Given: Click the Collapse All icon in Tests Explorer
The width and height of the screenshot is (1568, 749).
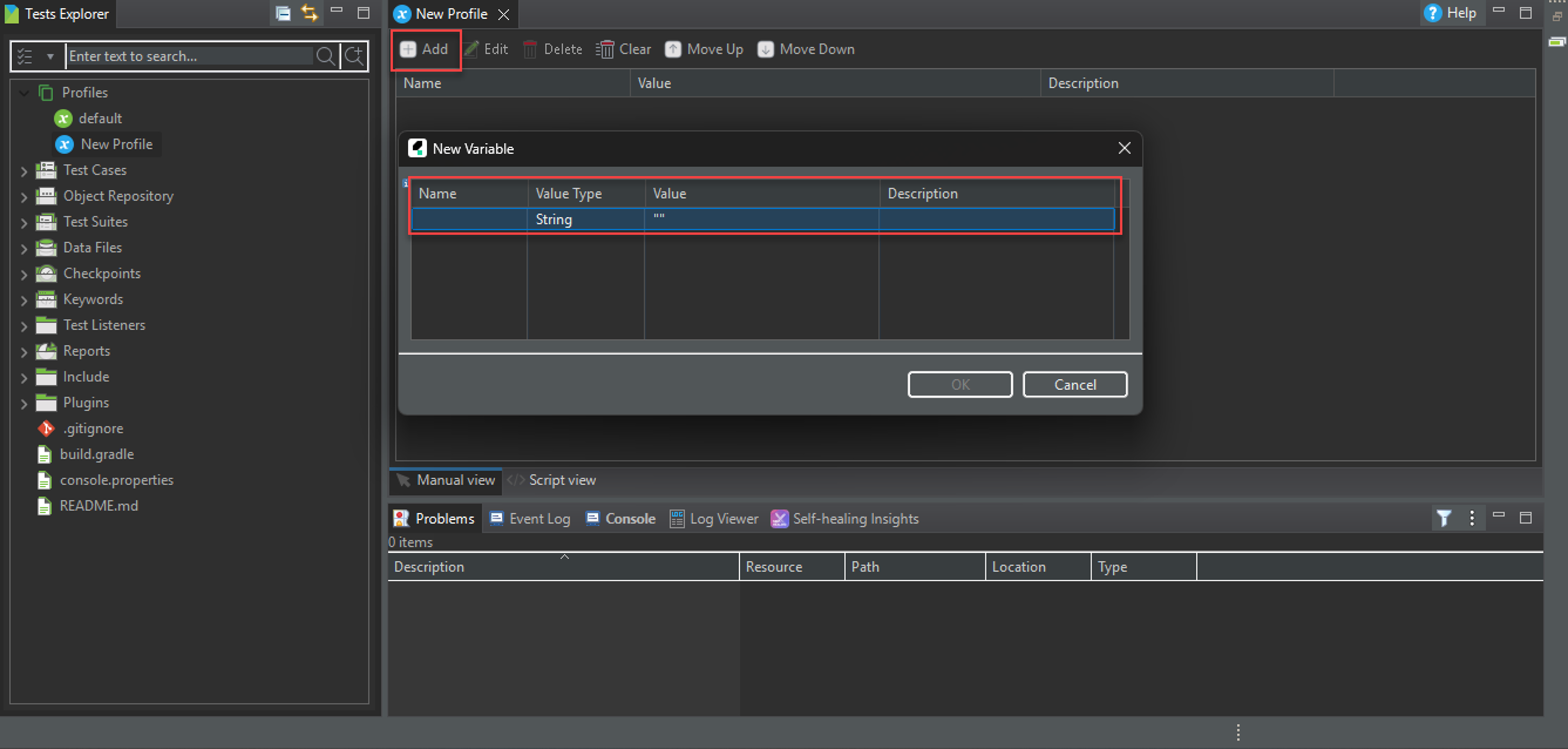Looking at the screenshot, I should [x=283, y=13].
